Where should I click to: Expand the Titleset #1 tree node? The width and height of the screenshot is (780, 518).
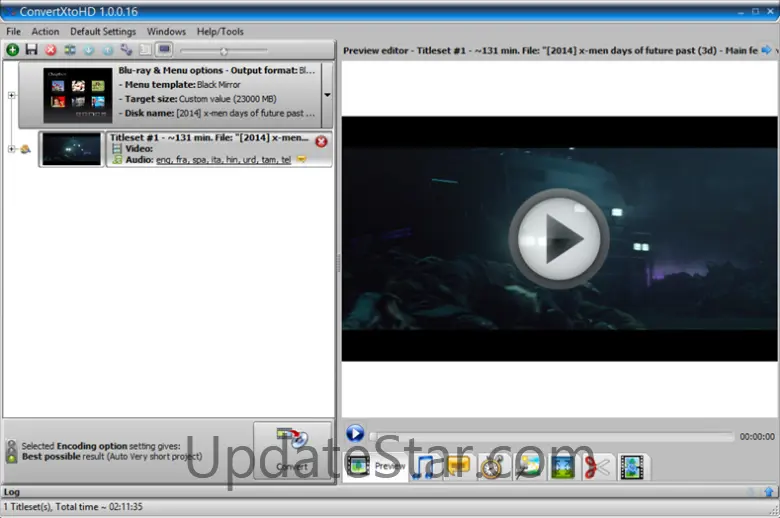(11, 149)
